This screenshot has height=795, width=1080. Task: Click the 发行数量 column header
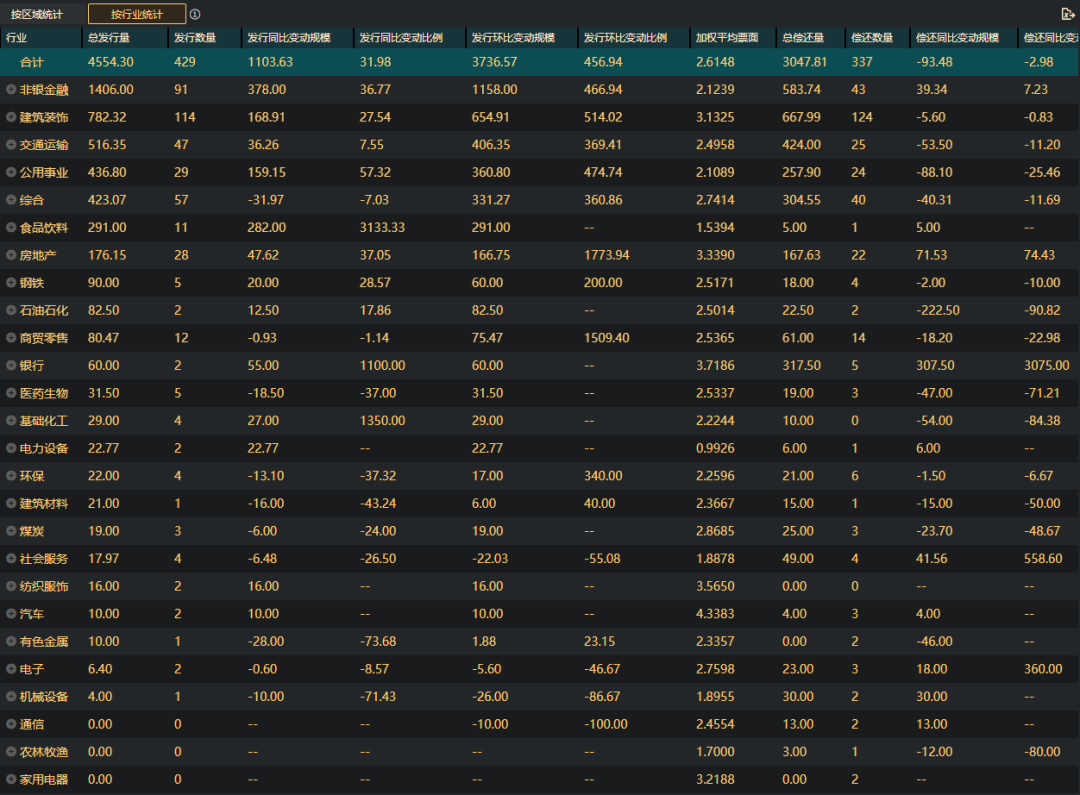194,38
